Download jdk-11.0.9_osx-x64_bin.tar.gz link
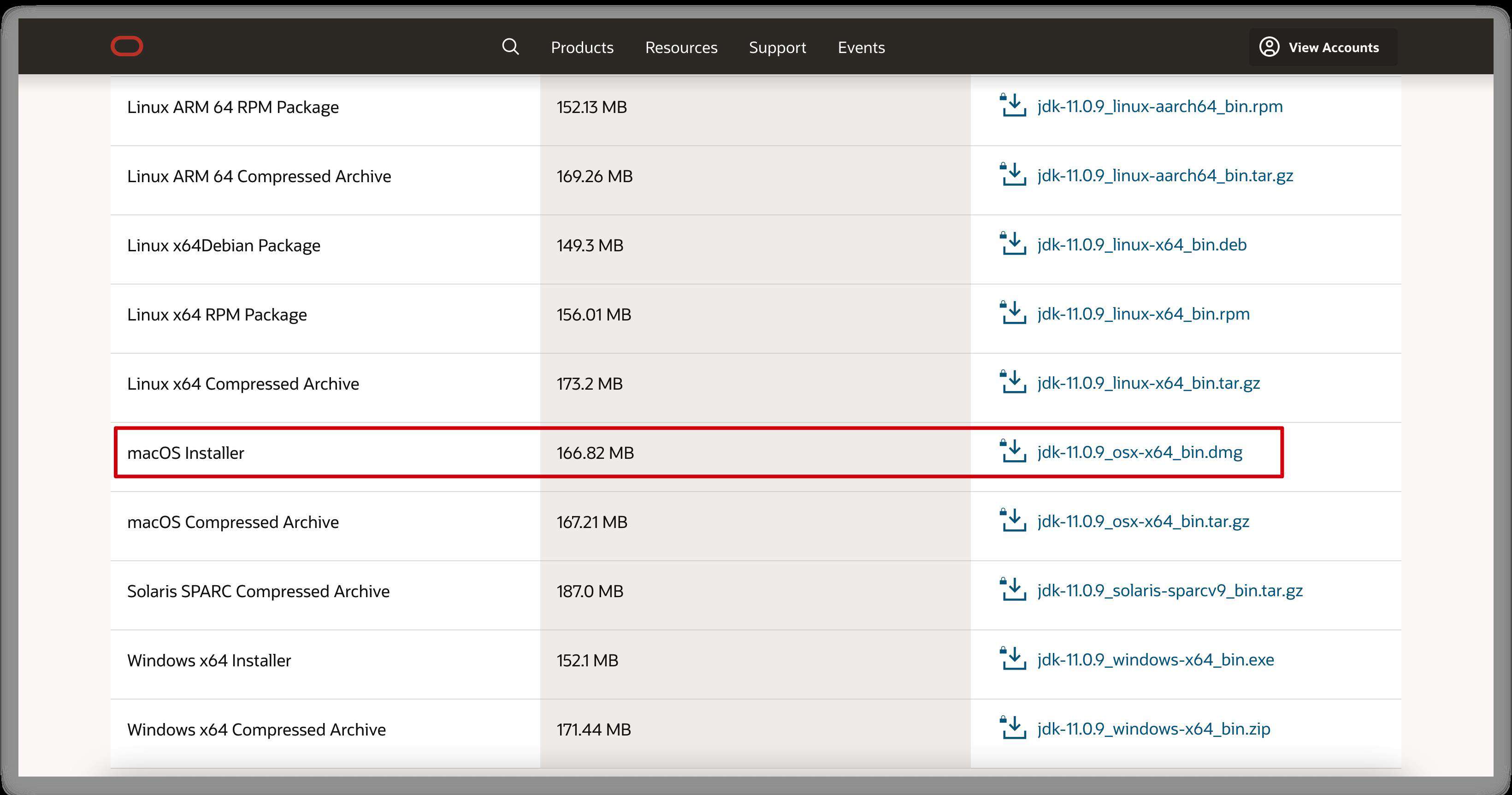 1143,522
